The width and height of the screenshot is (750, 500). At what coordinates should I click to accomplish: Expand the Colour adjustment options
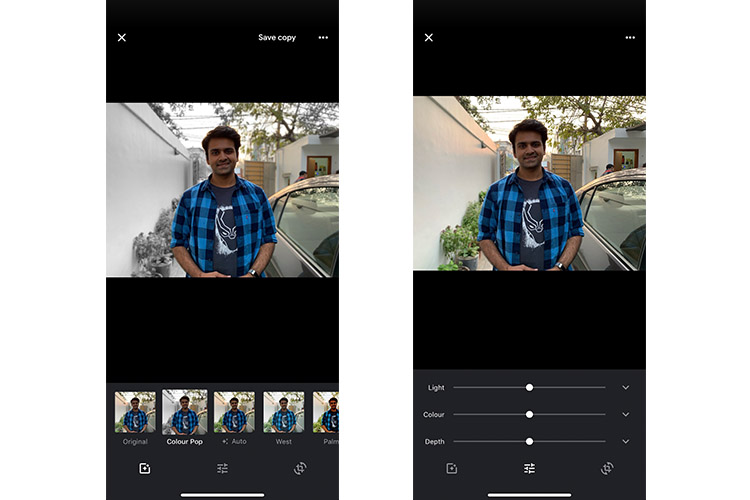click(626, 414)
